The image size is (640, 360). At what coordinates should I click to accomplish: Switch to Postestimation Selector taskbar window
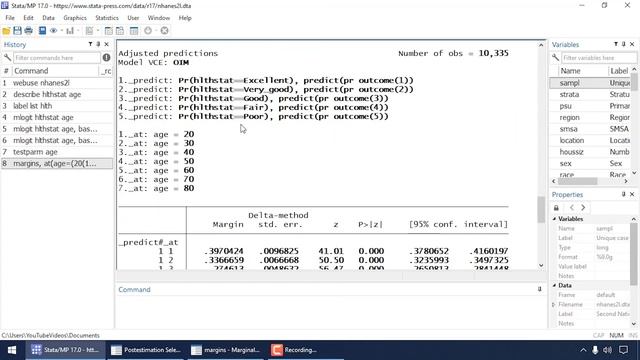click(146, 350)
